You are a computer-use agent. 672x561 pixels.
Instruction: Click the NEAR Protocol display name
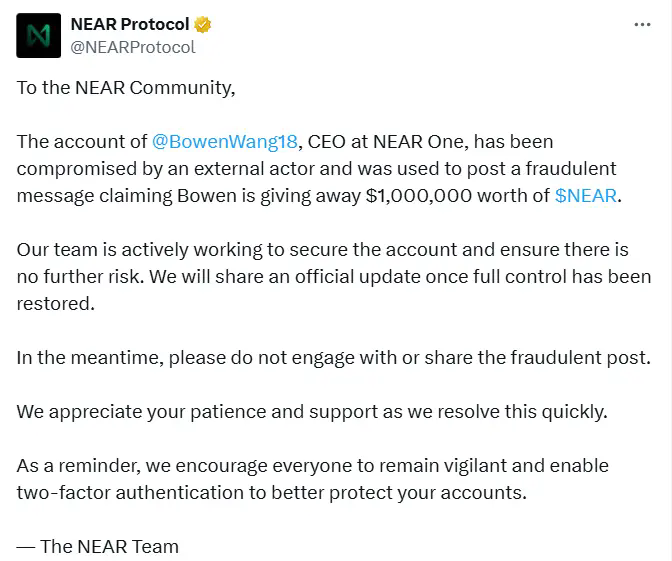(131, 25)
